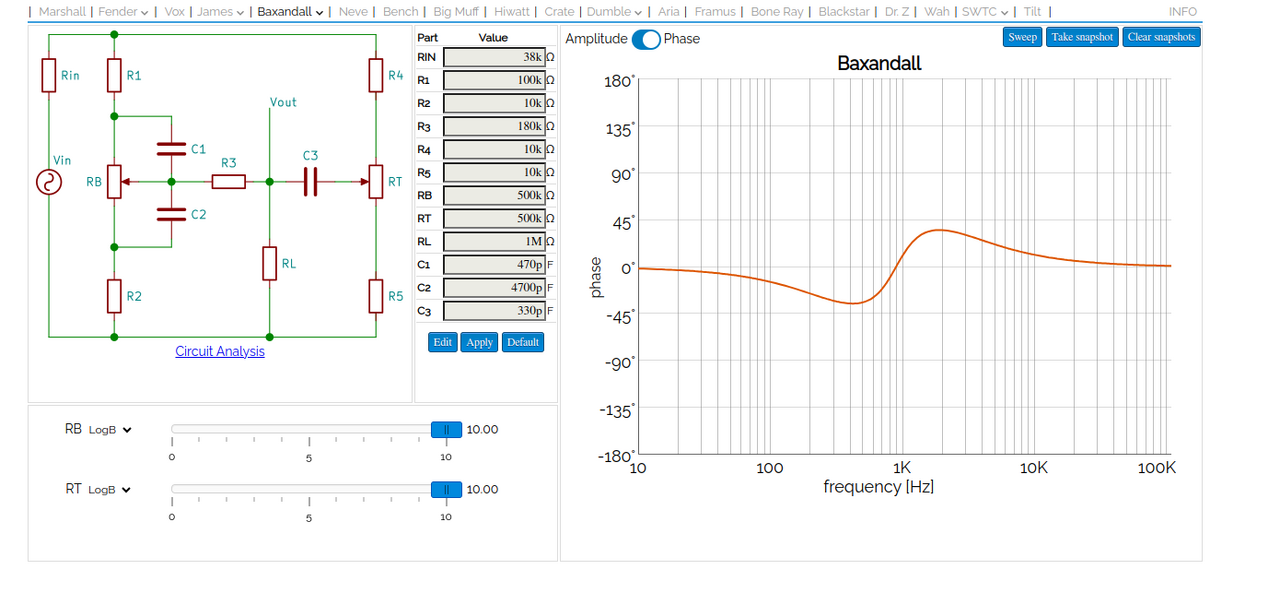Viewport: 1280px width, 605px height.
Task: Click the Edit button under parts table
Action: pos(443,342)
